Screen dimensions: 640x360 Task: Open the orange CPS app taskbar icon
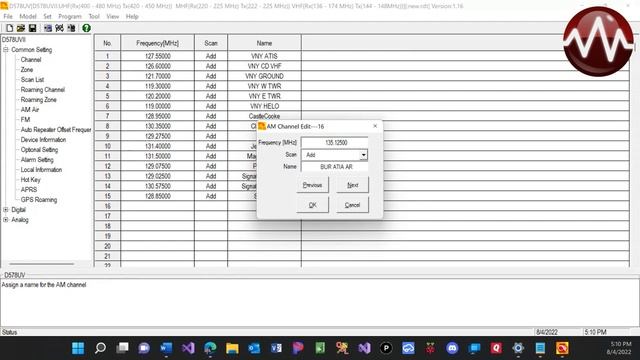562,348
